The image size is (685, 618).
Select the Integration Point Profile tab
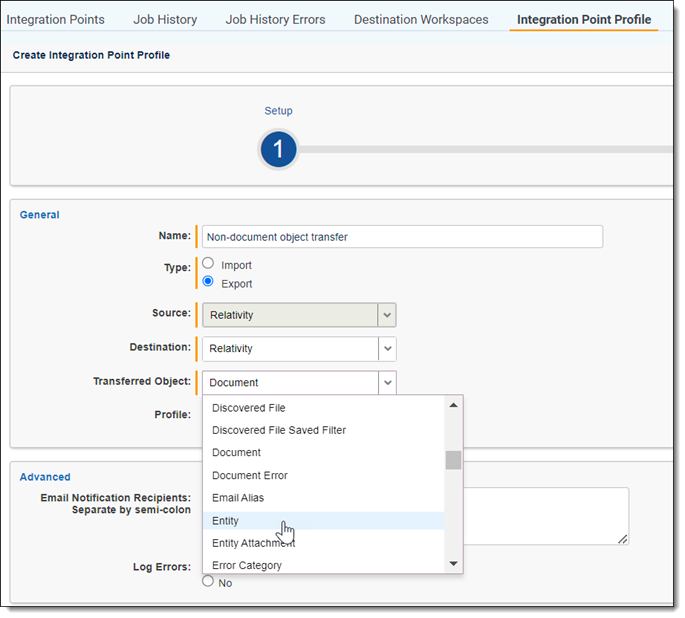point(583,19)
